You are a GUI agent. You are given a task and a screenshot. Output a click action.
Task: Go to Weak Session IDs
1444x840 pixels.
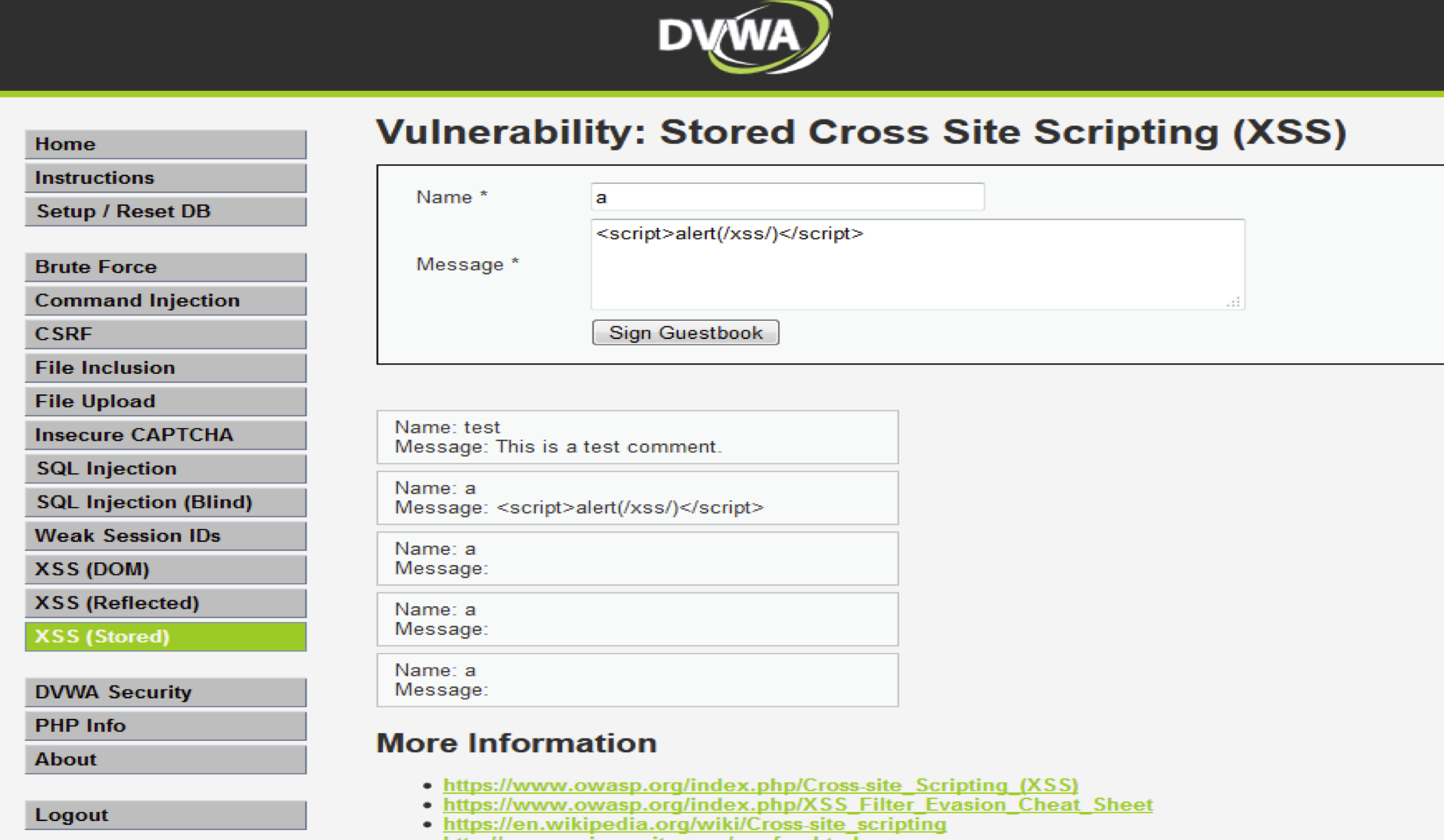pyautogui.click(x=166, y=536)
